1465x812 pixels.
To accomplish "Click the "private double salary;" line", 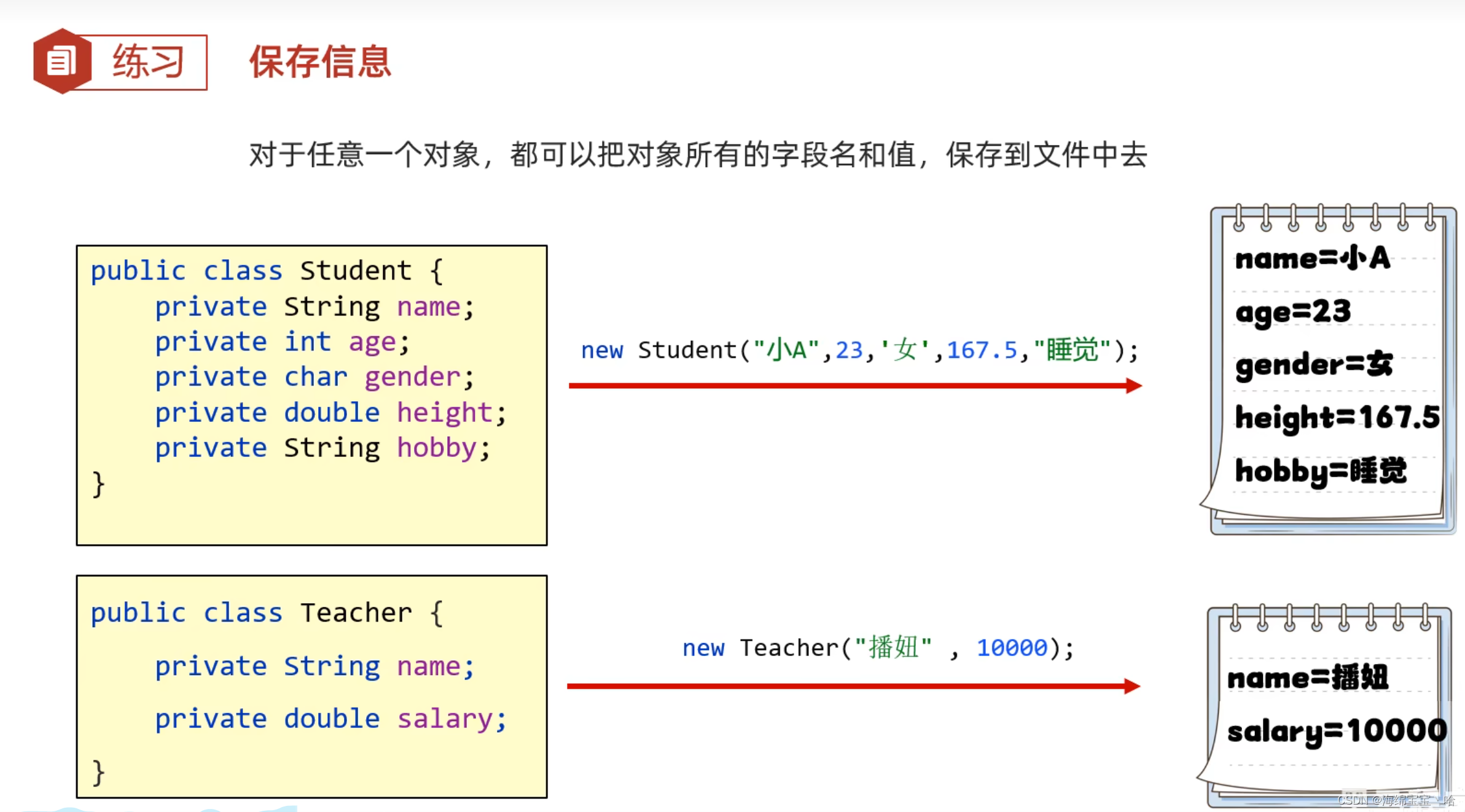I will (x=330, y=719).
